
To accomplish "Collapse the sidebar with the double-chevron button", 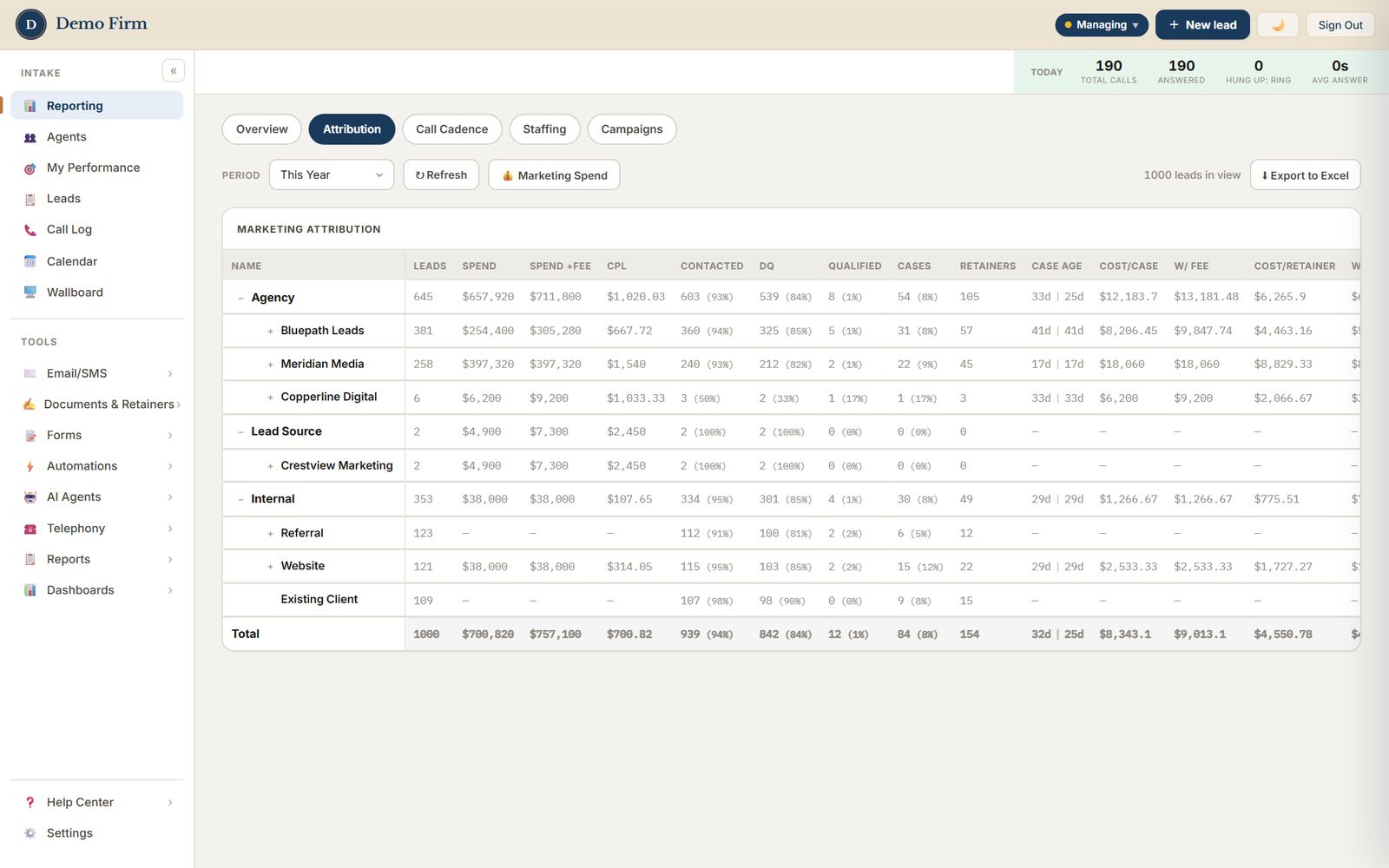I will (174, 71).
